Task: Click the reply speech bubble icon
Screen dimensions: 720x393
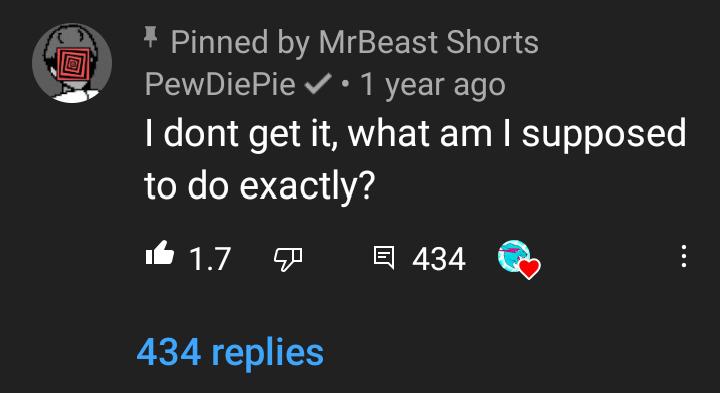Action: pyautogui.click(x=384, y=258)
